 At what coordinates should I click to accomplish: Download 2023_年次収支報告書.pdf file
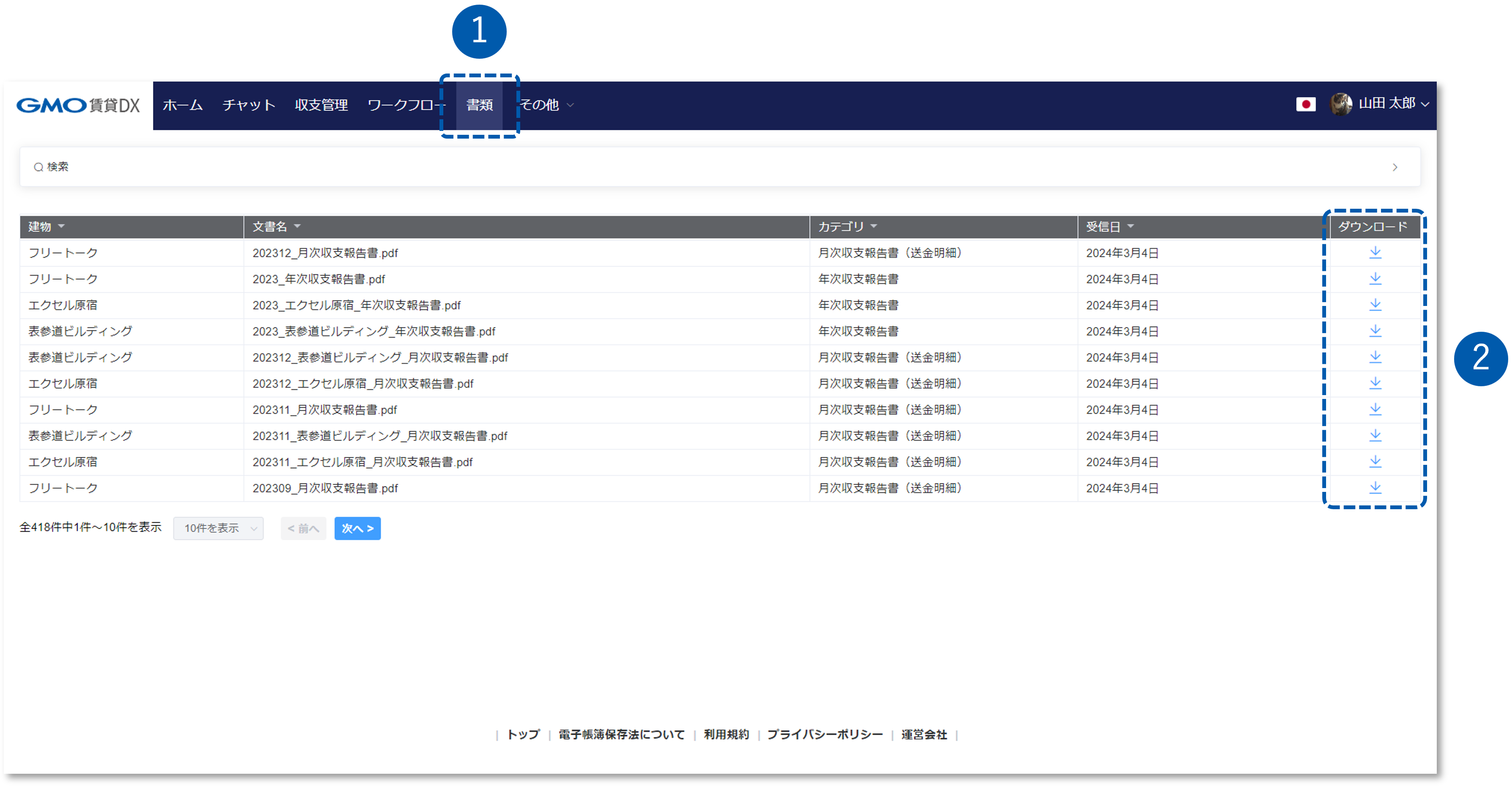[1375, 278]
